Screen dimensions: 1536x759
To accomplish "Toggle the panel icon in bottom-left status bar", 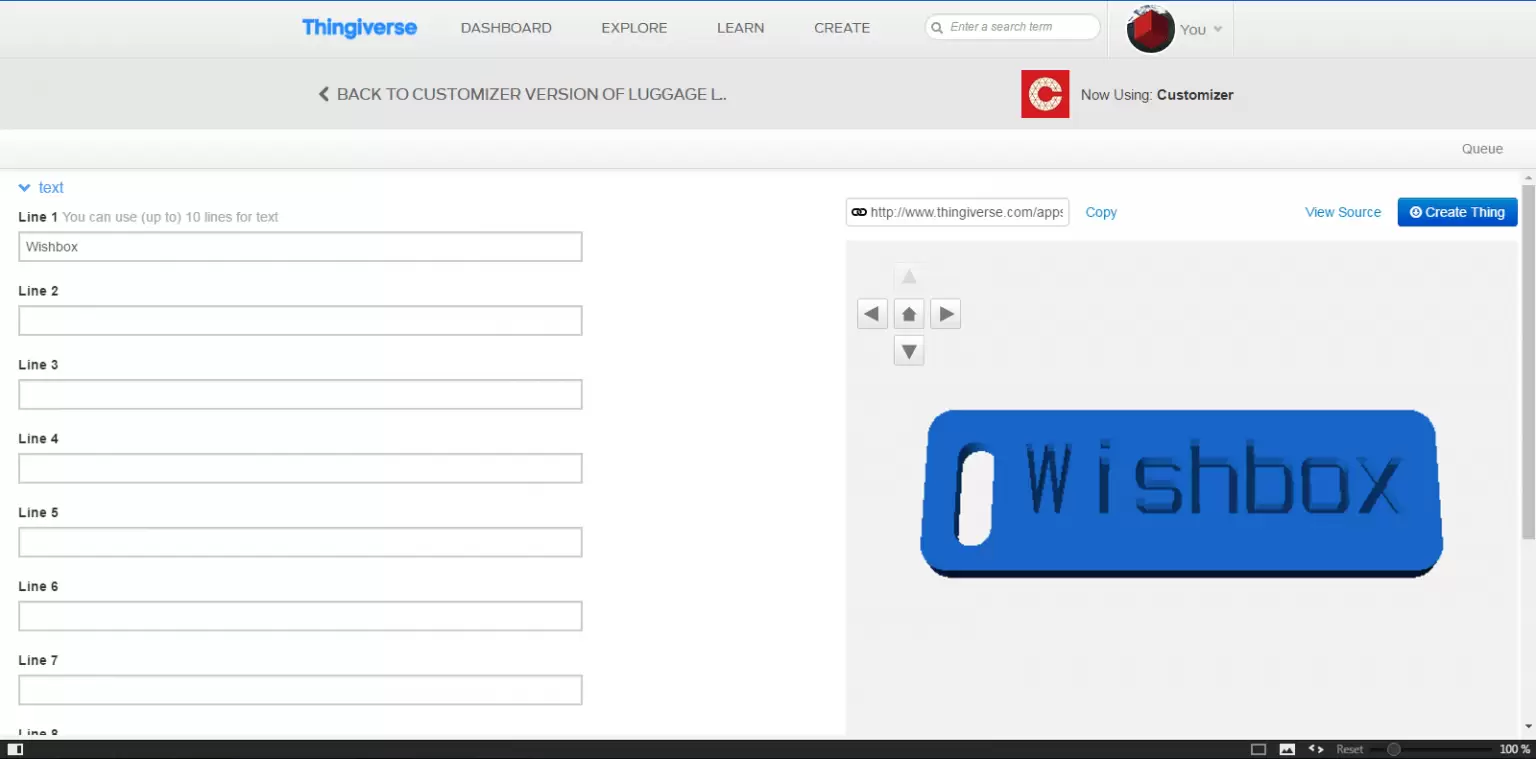I will (15, 749).
